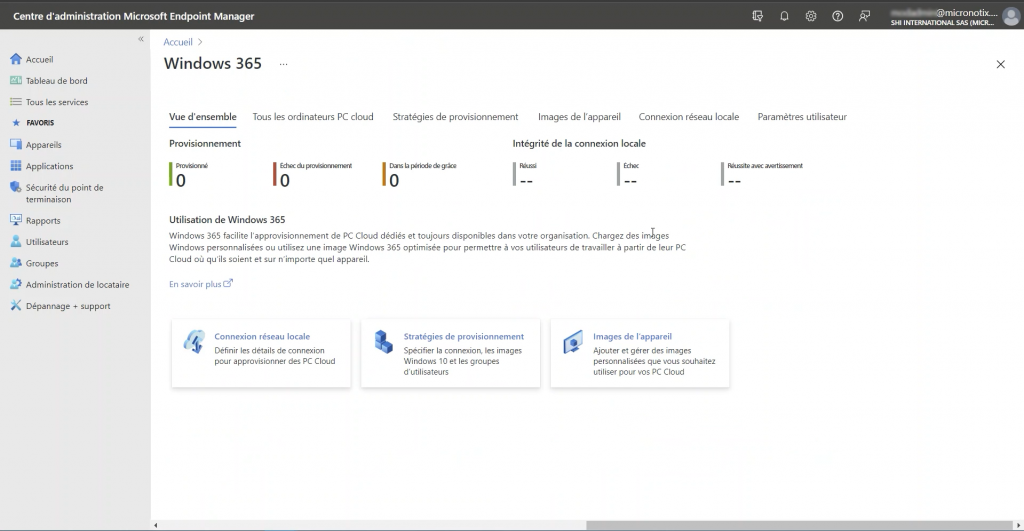
Task: Click the Tableau de bord menu label
Action: point(57,80)
